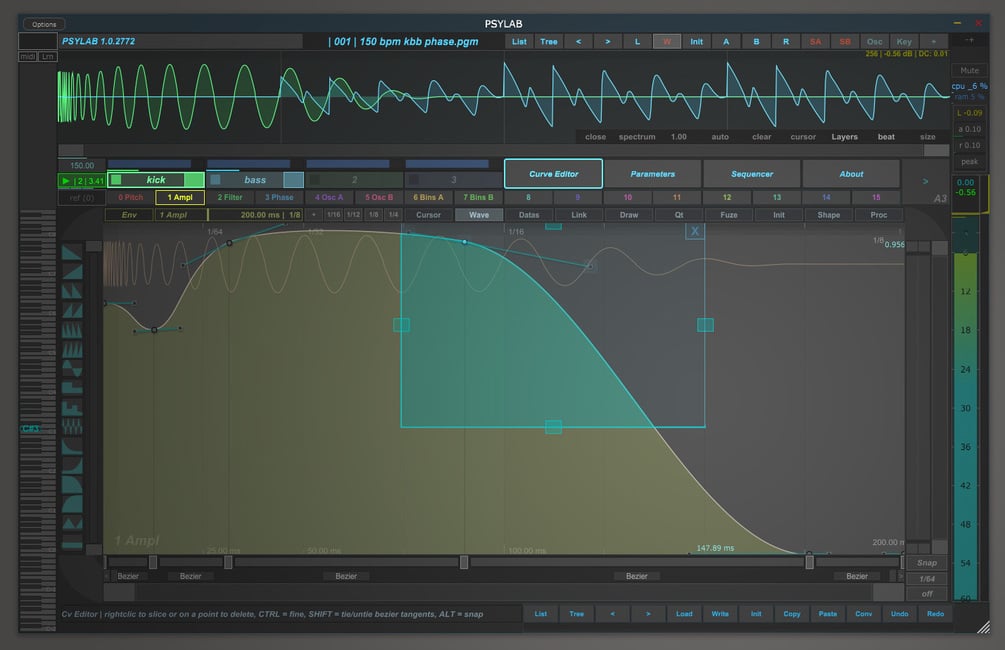Toggle the Osc display button

click(x=874, y=42)
